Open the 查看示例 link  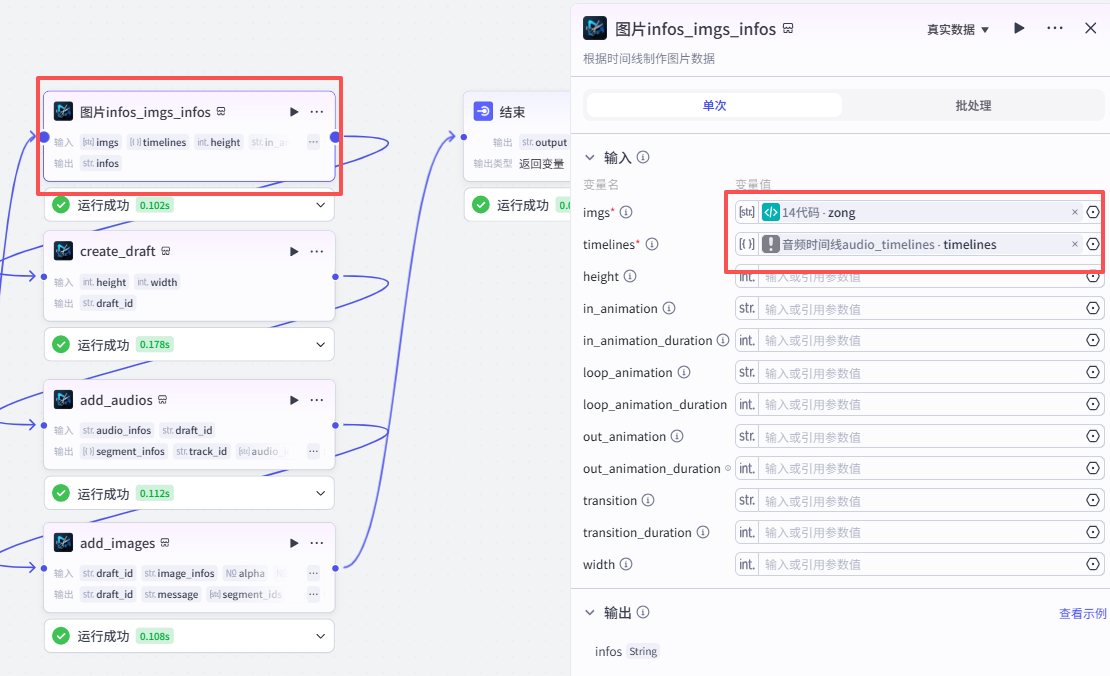1082,614
